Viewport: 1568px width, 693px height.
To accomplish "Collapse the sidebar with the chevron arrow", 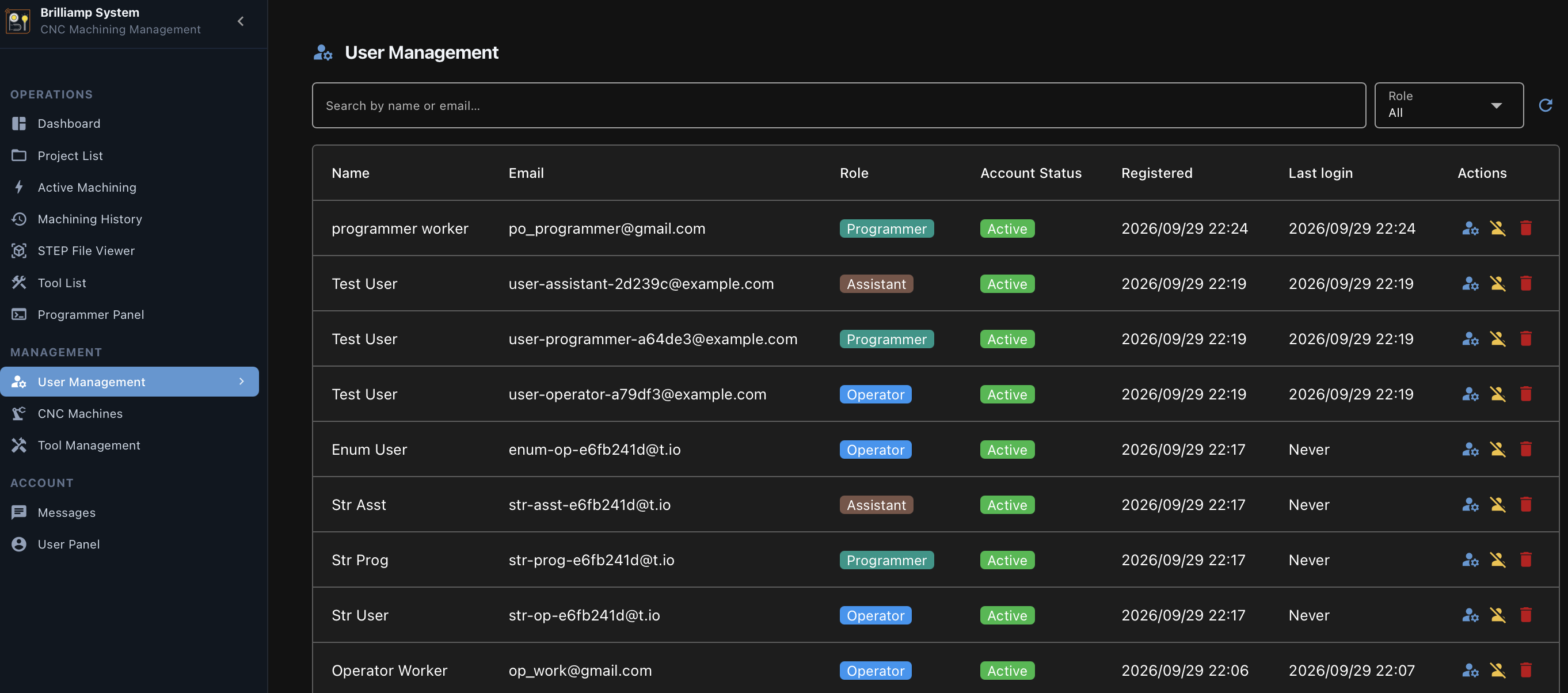I will [x=241, y=21].
